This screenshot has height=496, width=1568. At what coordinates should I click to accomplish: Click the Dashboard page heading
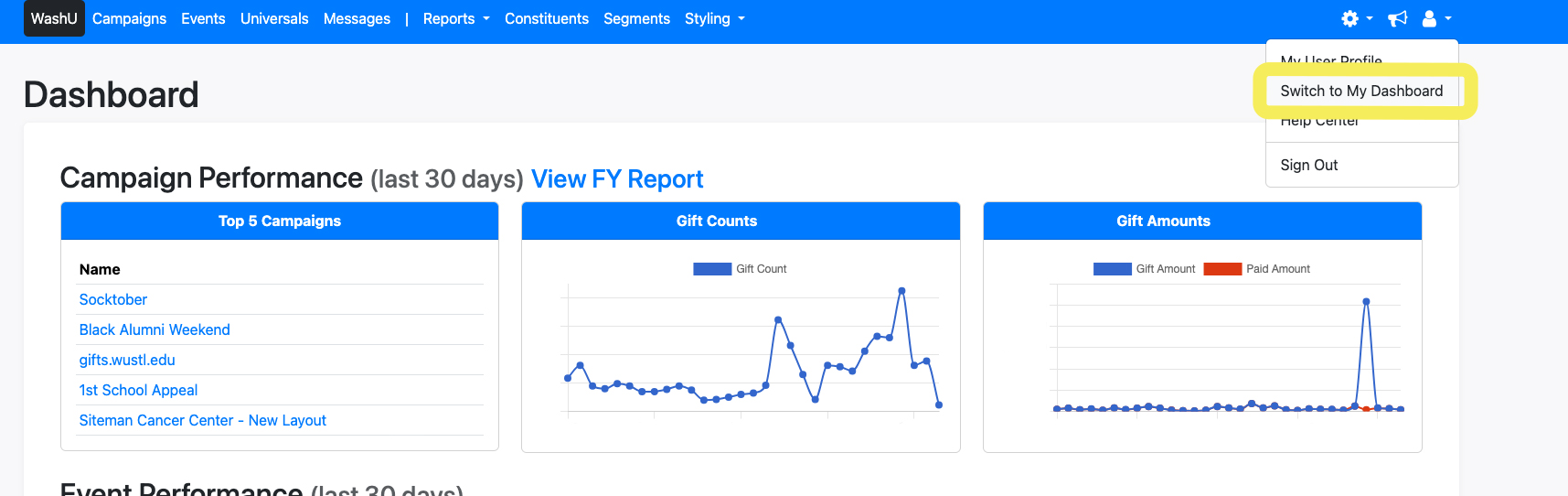112,95
